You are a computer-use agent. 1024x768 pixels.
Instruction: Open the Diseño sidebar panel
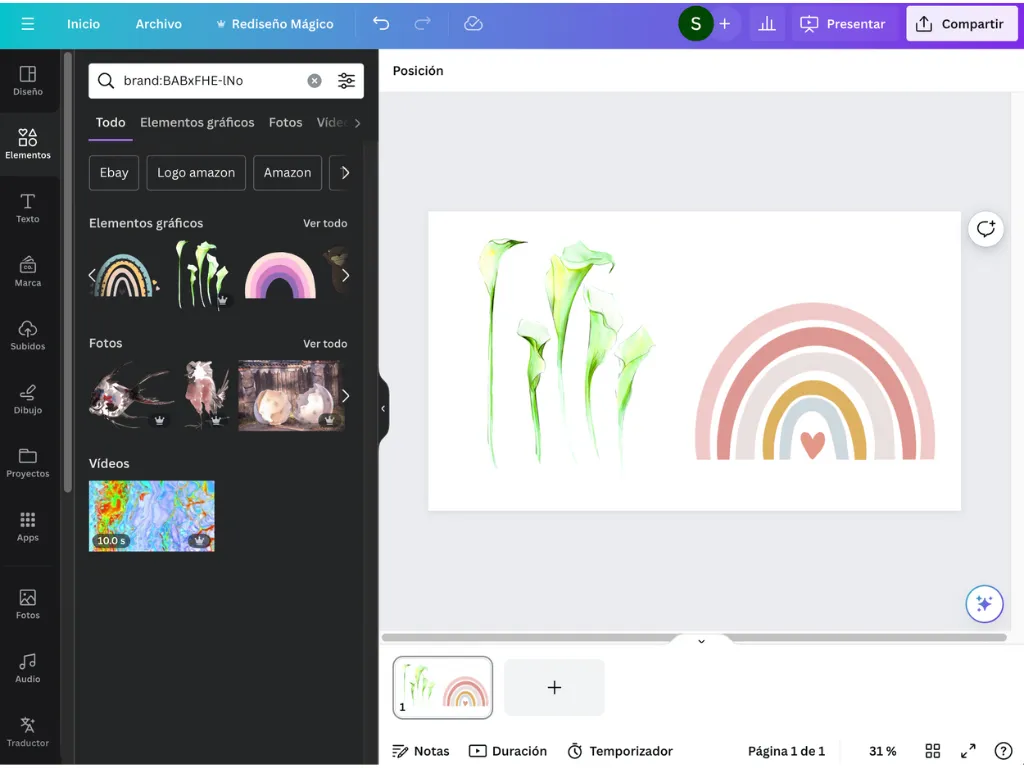click(x=27, y=81)
